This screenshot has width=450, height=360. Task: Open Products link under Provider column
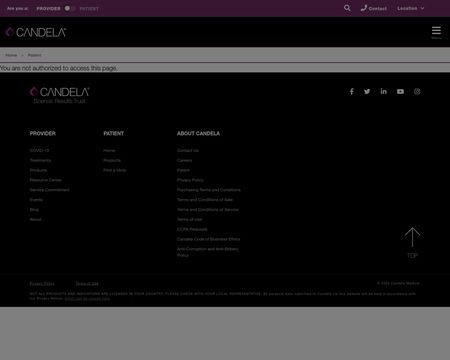pyautogui.click(x=38, y=170)
